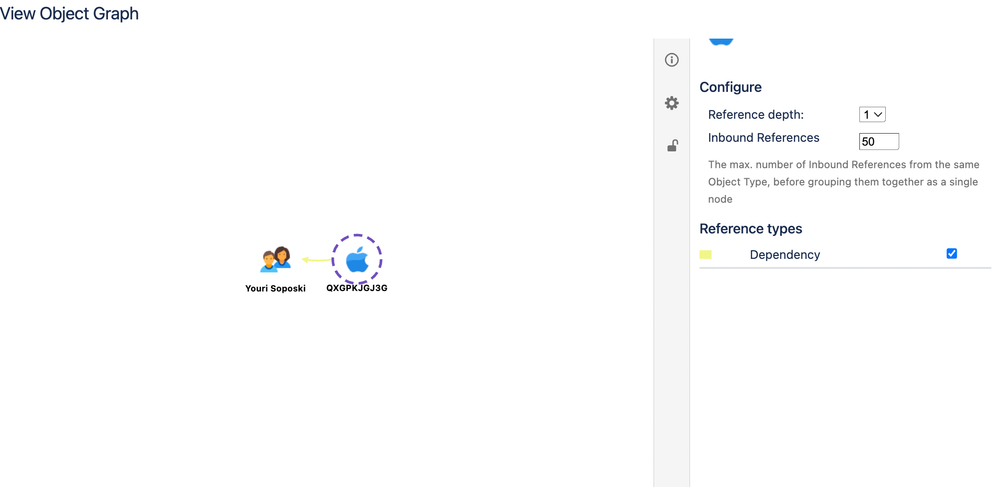Image resolution: width=999 pixels, height=487 pixels.
Task: Click the yellow dependency arrow between nodes
Action: pos(317,259)
